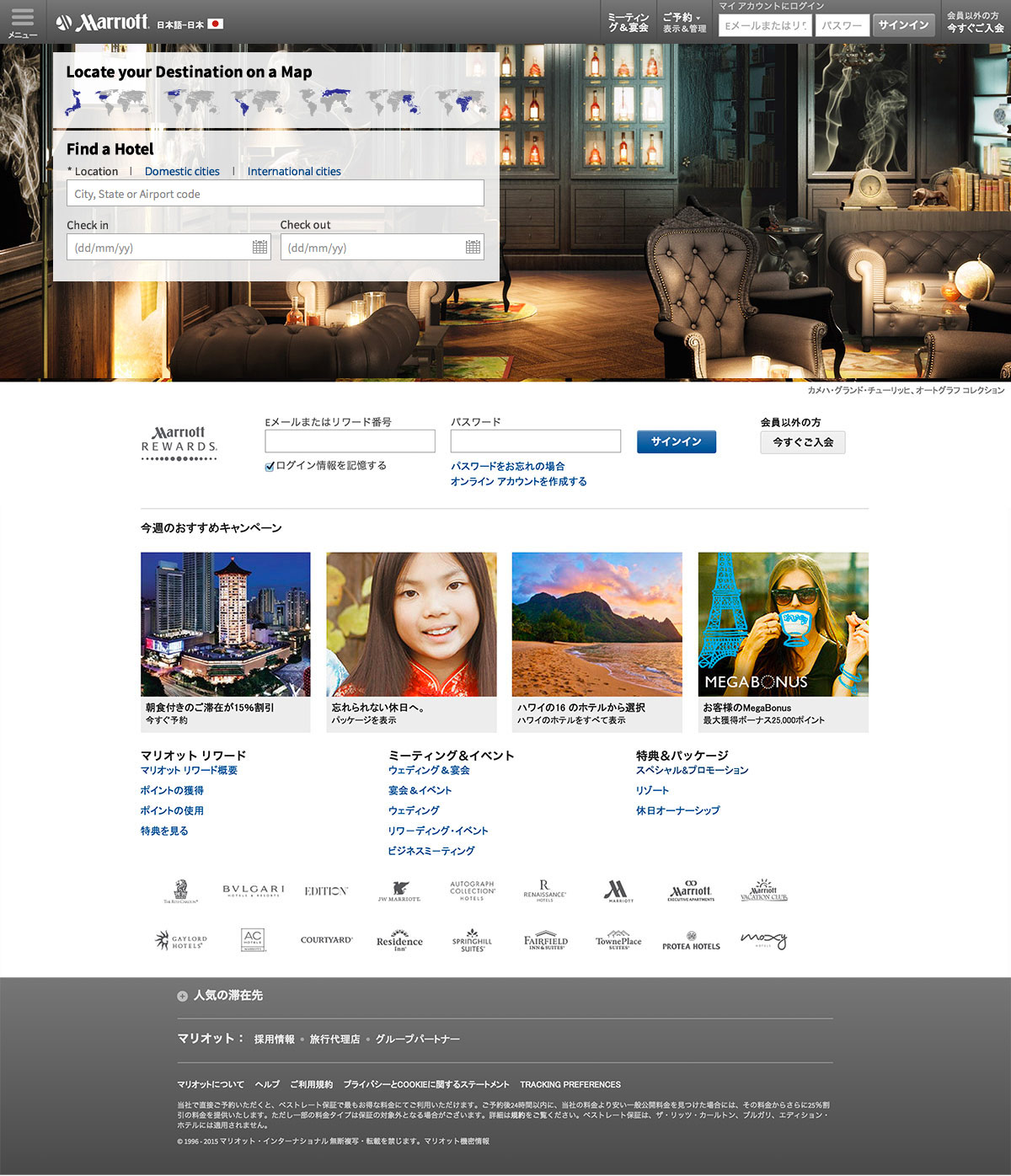Switch to Domestic cities option
Screen dimensions: 1011x1176
(x=182, y=171)
